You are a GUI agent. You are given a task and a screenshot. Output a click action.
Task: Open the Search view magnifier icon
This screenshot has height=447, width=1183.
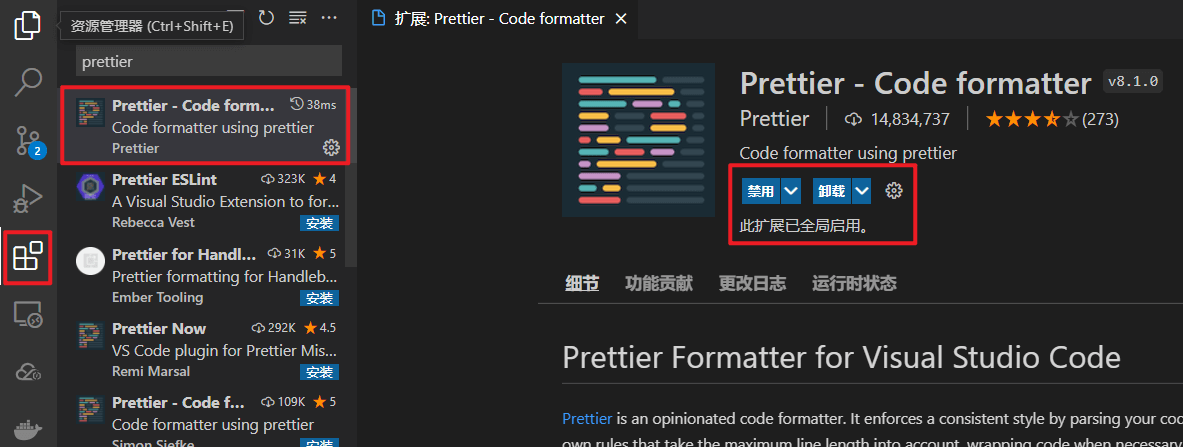28,82
